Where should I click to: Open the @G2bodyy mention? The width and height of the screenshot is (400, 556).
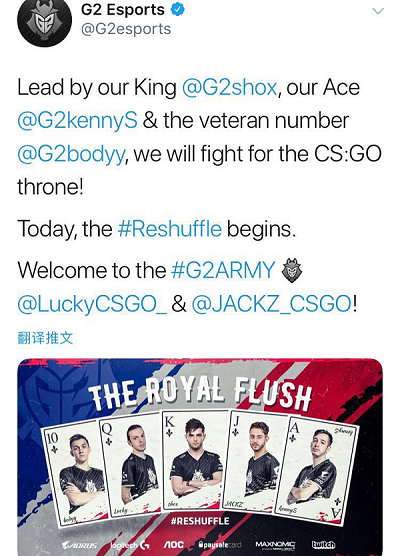71,154
